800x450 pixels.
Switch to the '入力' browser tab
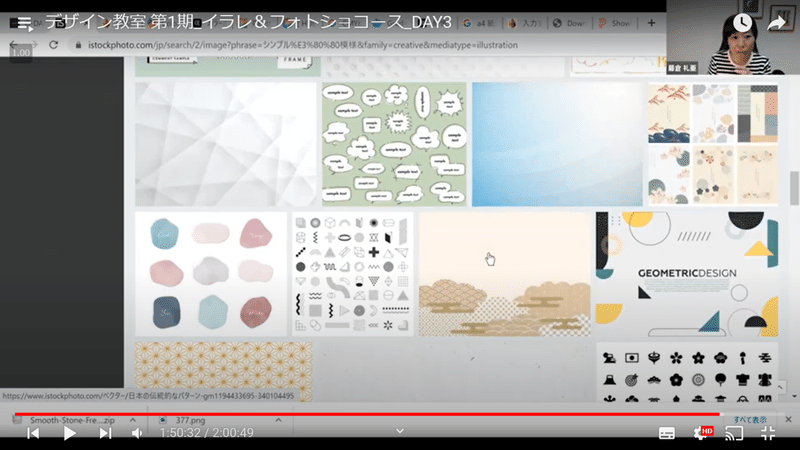tap(525, 23)
